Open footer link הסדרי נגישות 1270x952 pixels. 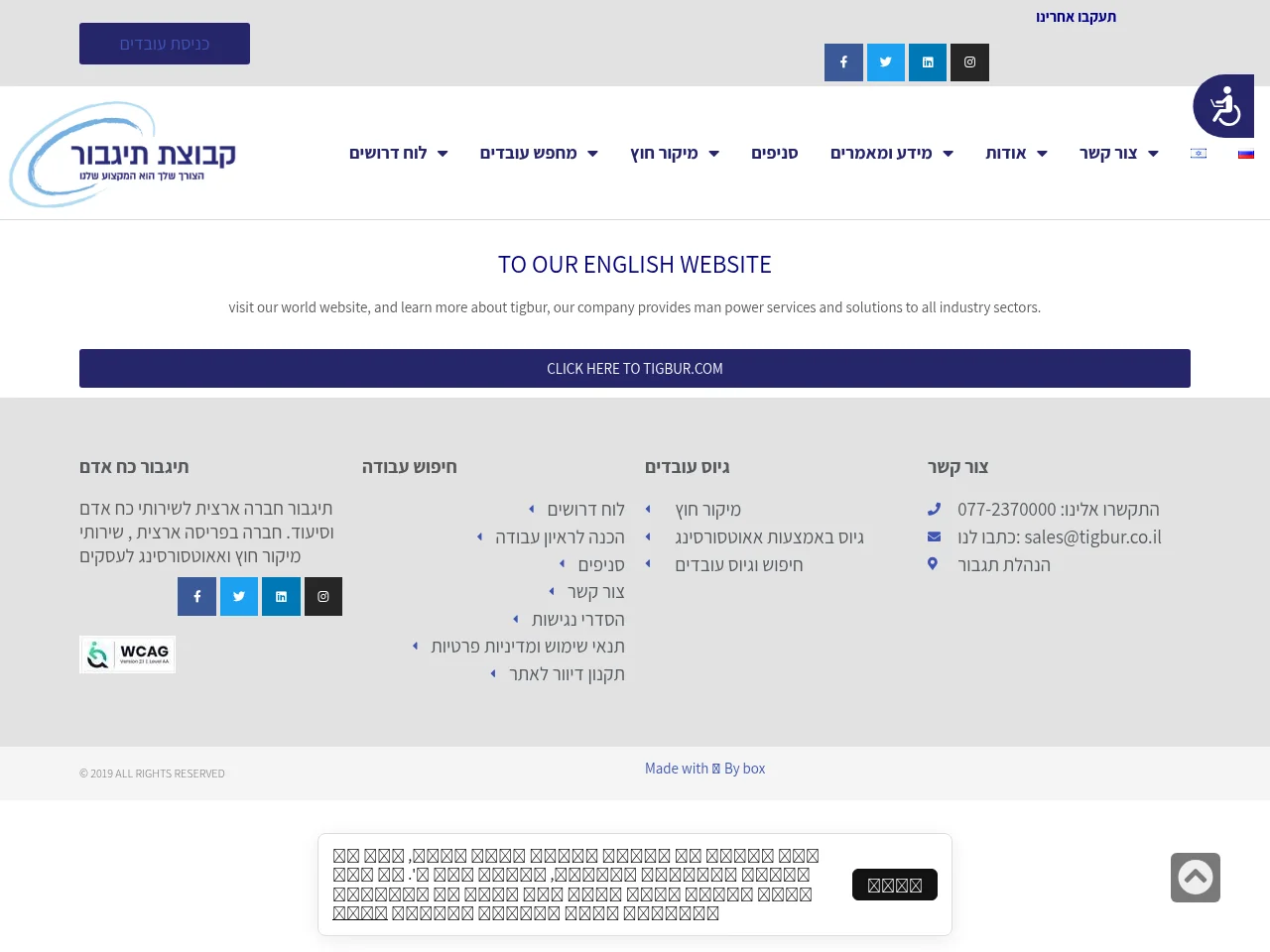tap(578, 619)
